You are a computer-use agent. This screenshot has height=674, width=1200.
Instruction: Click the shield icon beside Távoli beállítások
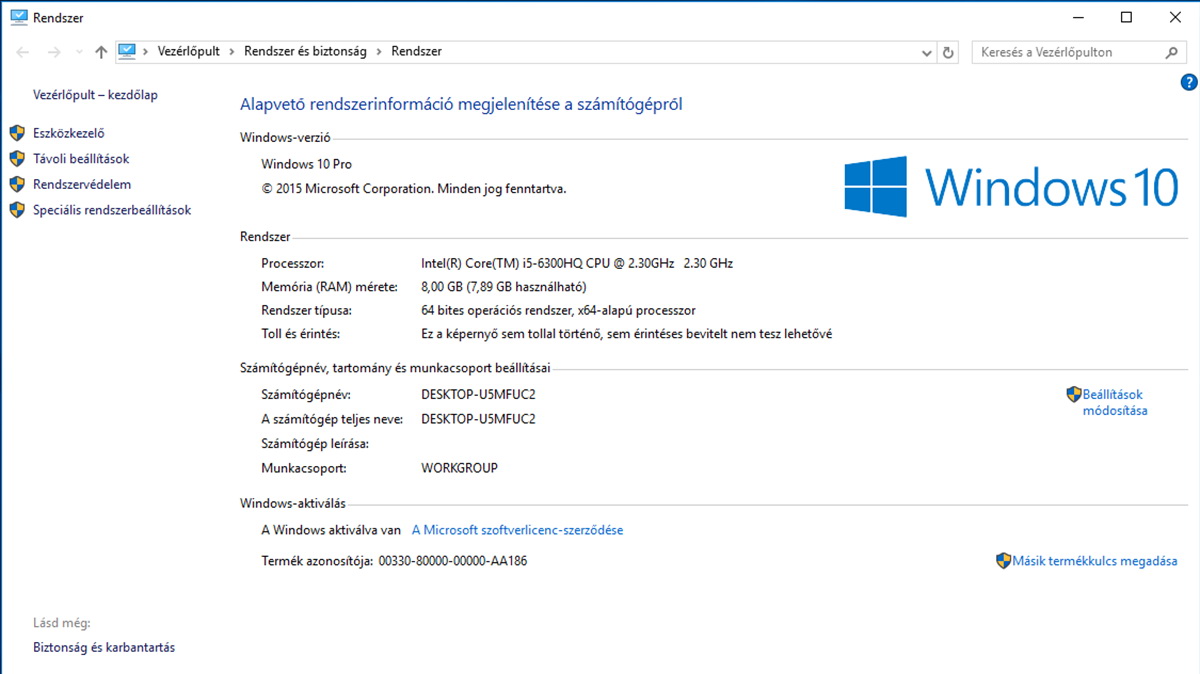click(x=16, y=159)
